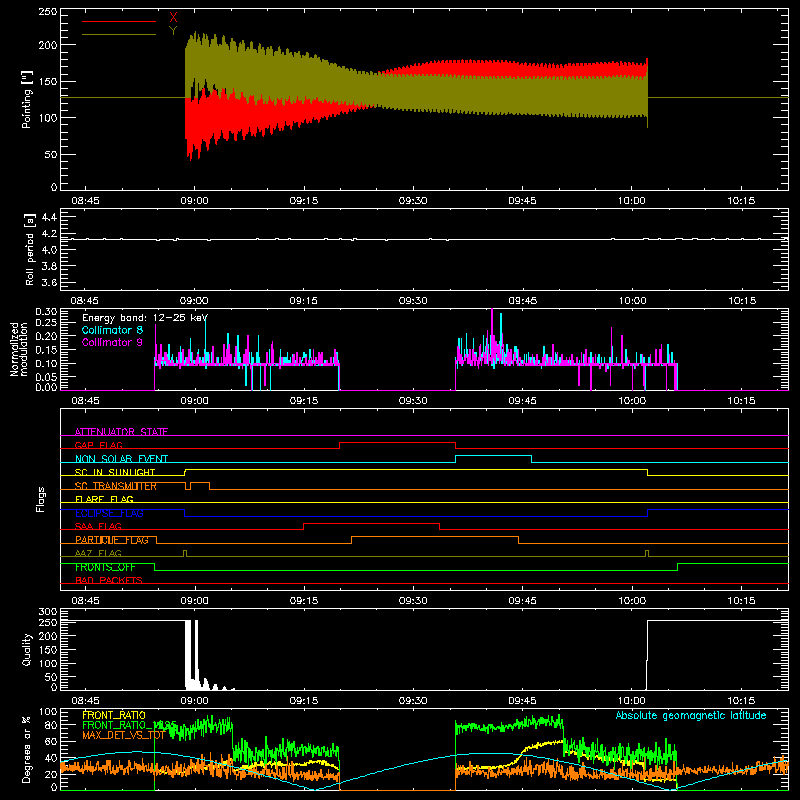This screenshot has height=800, width=800.
Task: Click the "Quality" vertical axis title
Action: [x=27, y=649]
